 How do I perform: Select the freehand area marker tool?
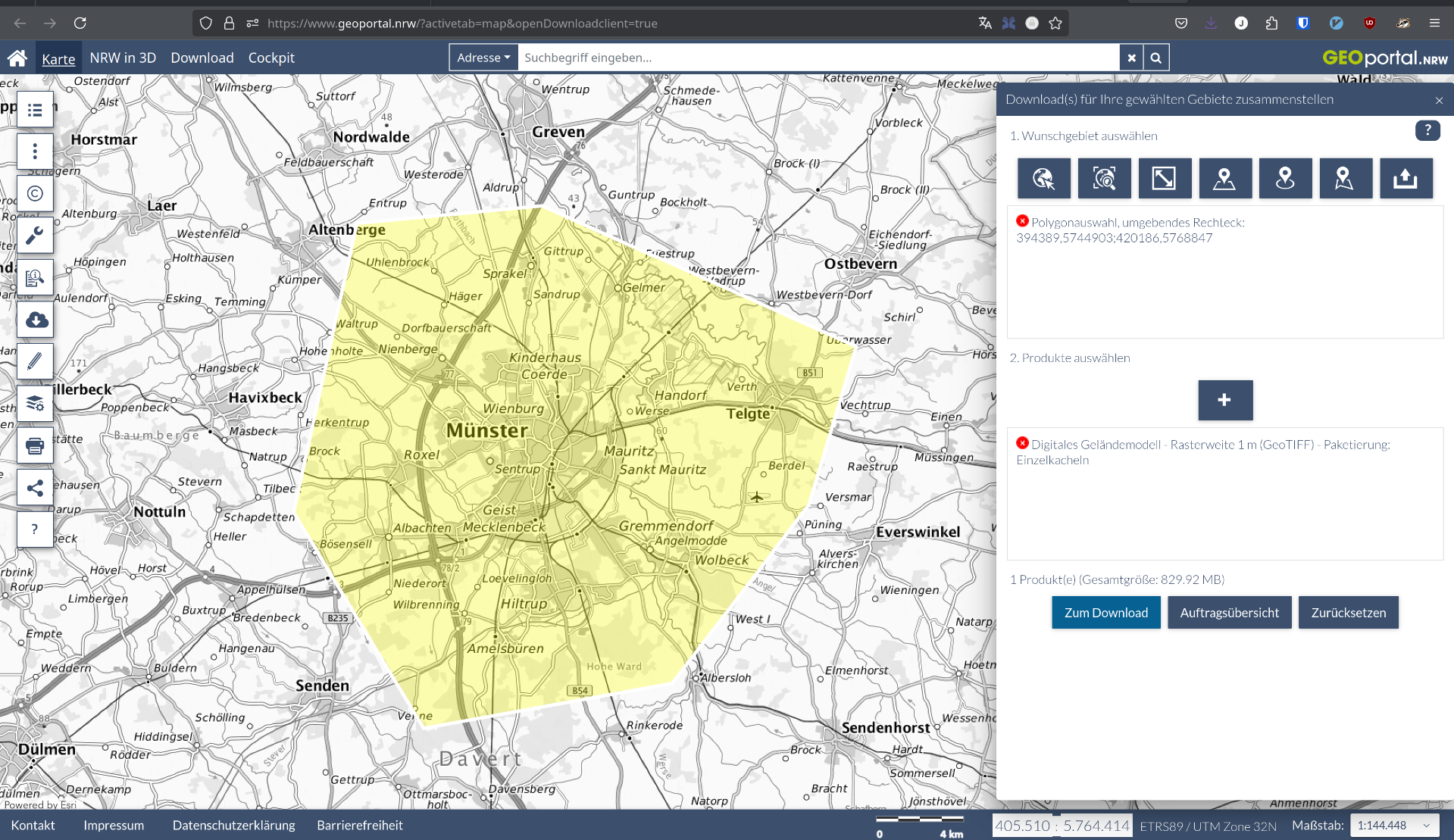[1346, 179]
